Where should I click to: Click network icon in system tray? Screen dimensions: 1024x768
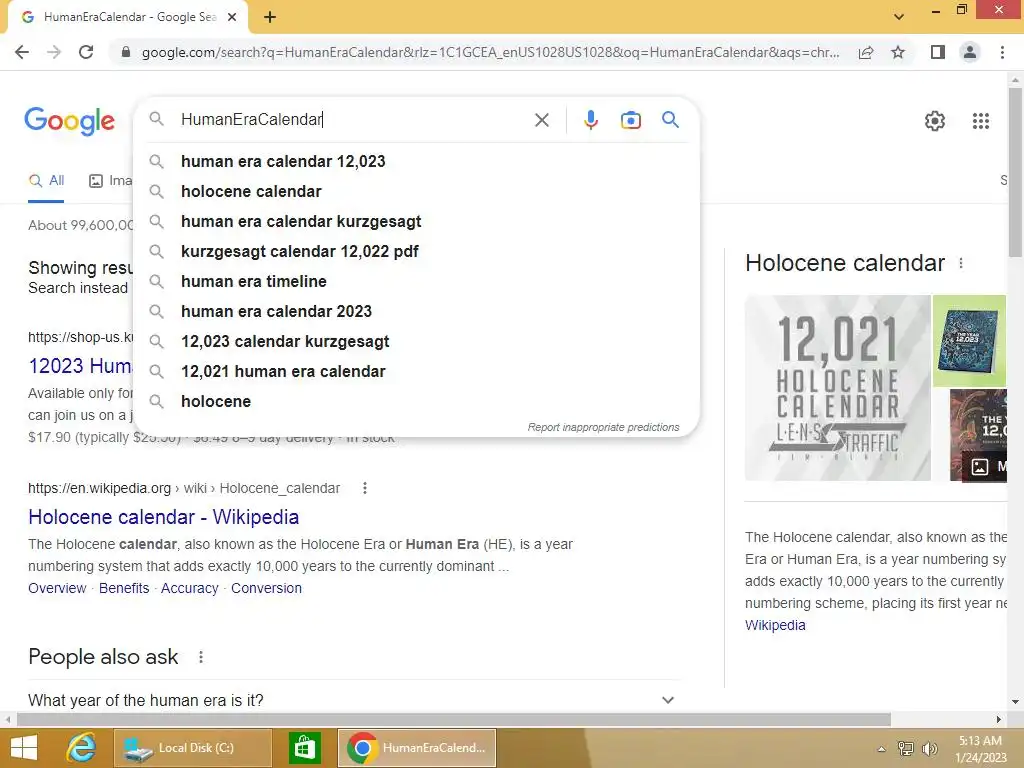coord(905,749)
